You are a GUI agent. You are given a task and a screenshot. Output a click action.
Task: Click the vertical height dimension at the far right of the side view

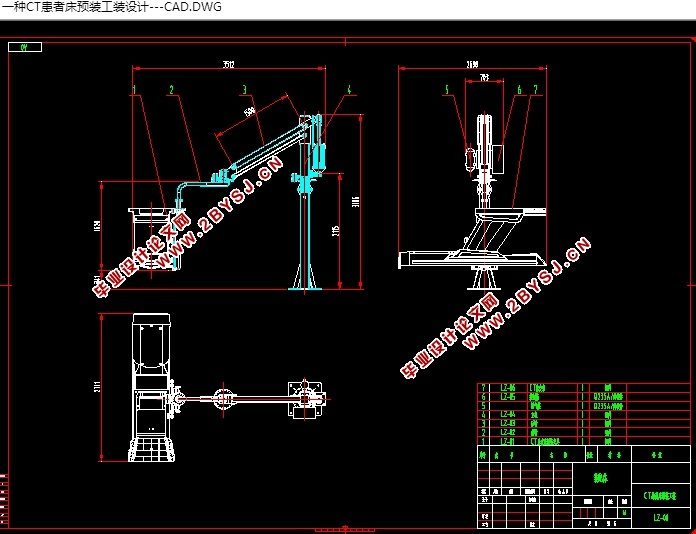coord(356,202)
